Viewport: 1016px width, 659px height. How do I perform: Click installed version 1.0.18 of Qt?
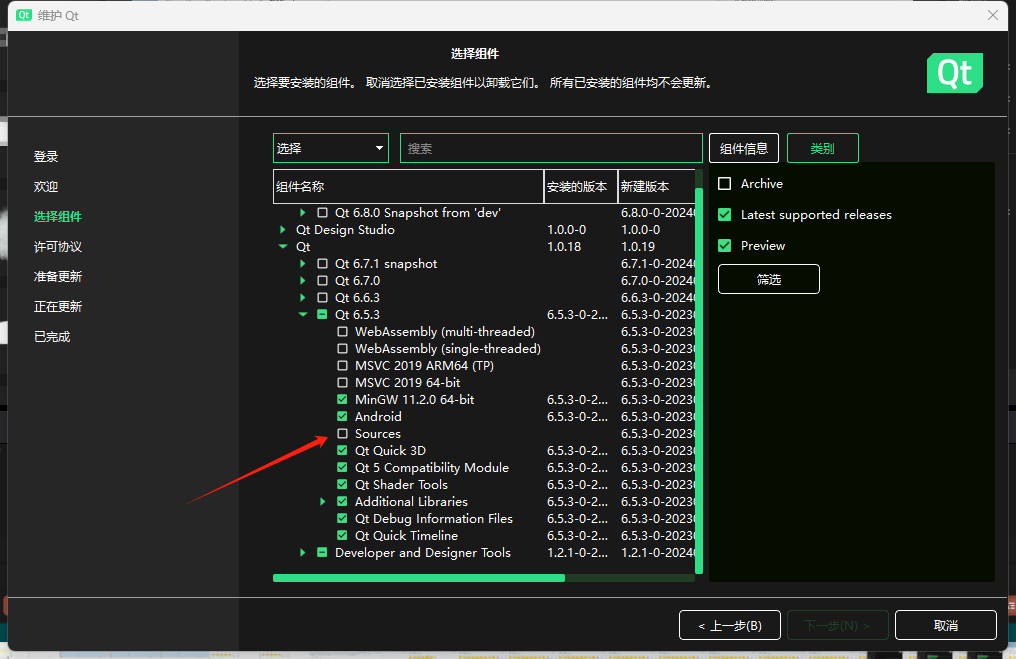coord(564,246)
